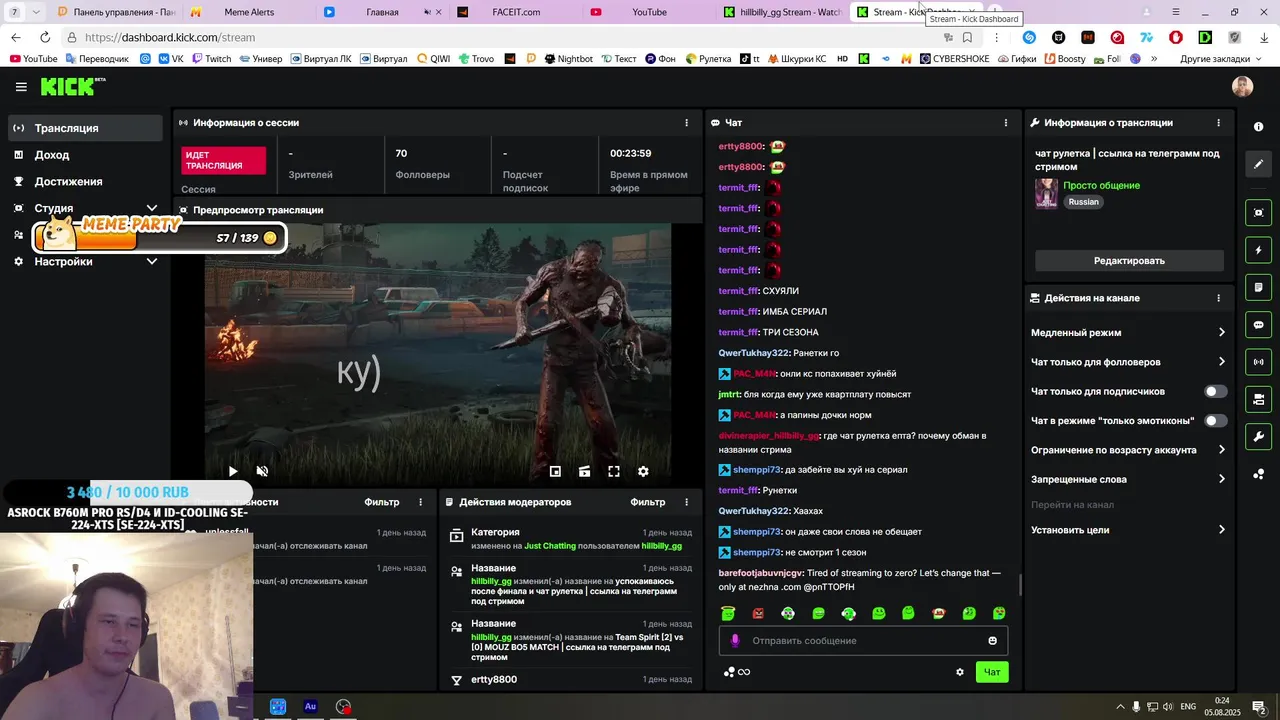Unmute the stream preview audio

point(262,471)
